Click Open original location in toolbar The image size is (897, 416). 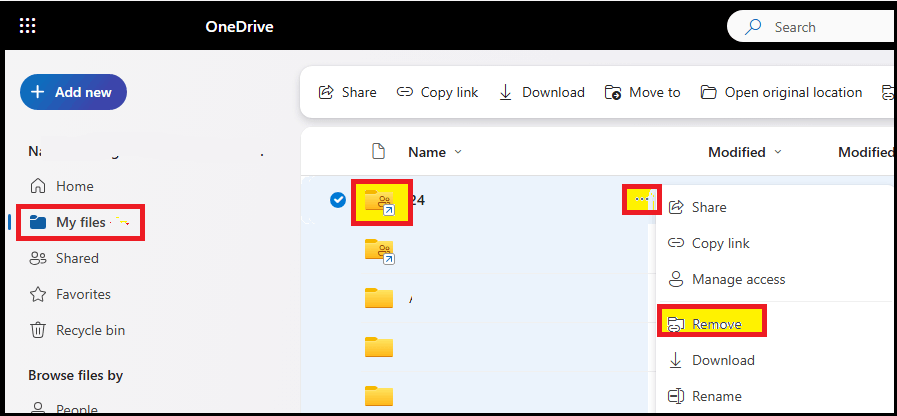(781, 92)
